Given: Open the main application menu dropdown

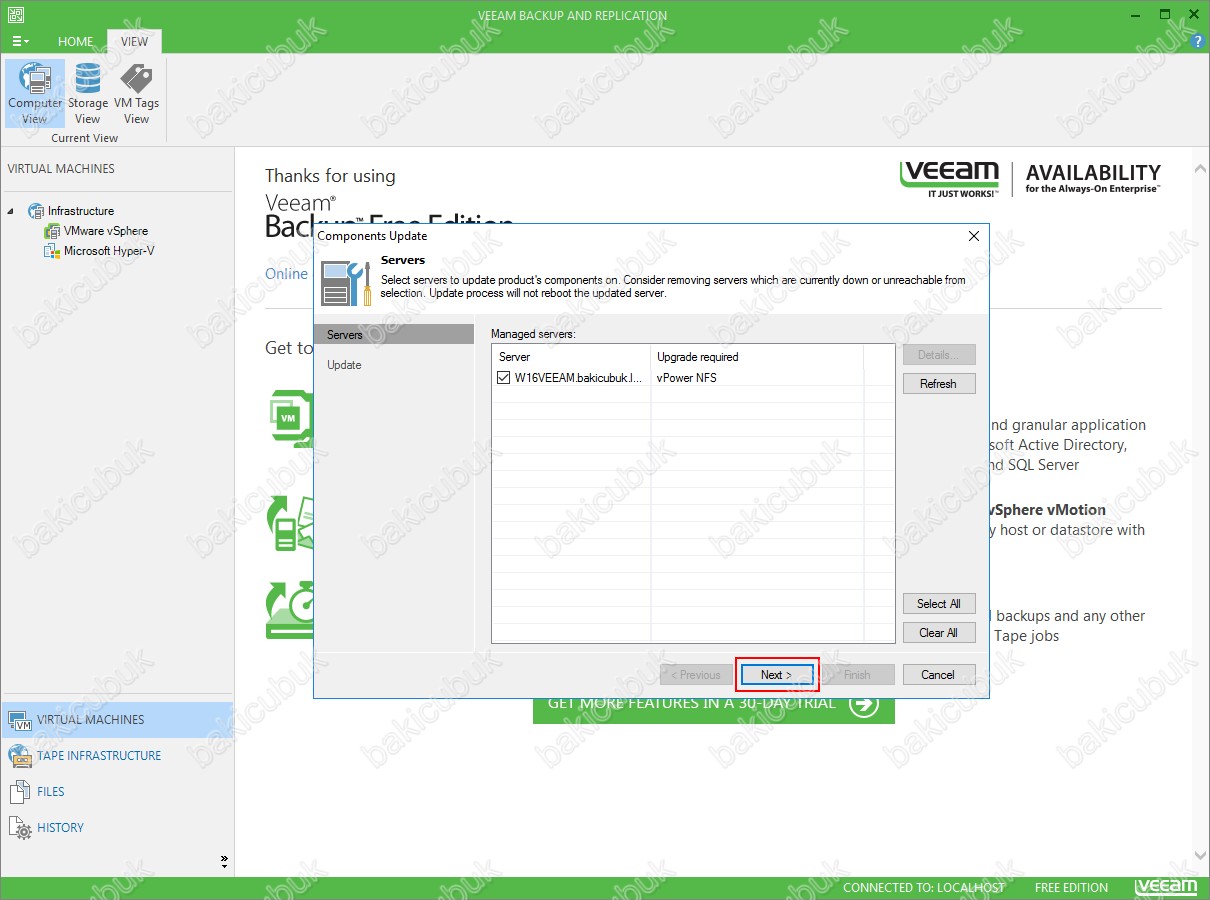Looking at the screenshot, I should click(20, 41).
